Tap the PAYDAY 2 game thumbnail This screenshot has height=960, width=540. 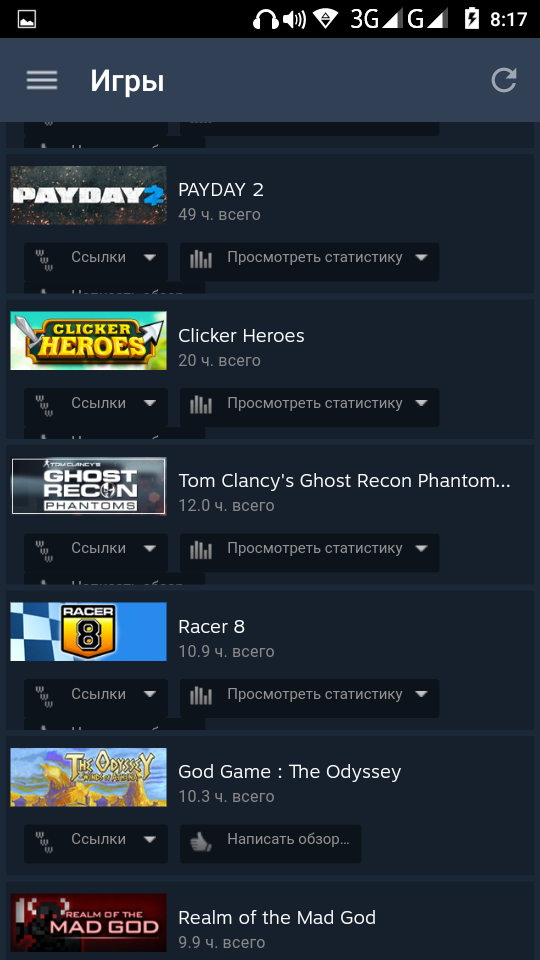click(88, 195)
